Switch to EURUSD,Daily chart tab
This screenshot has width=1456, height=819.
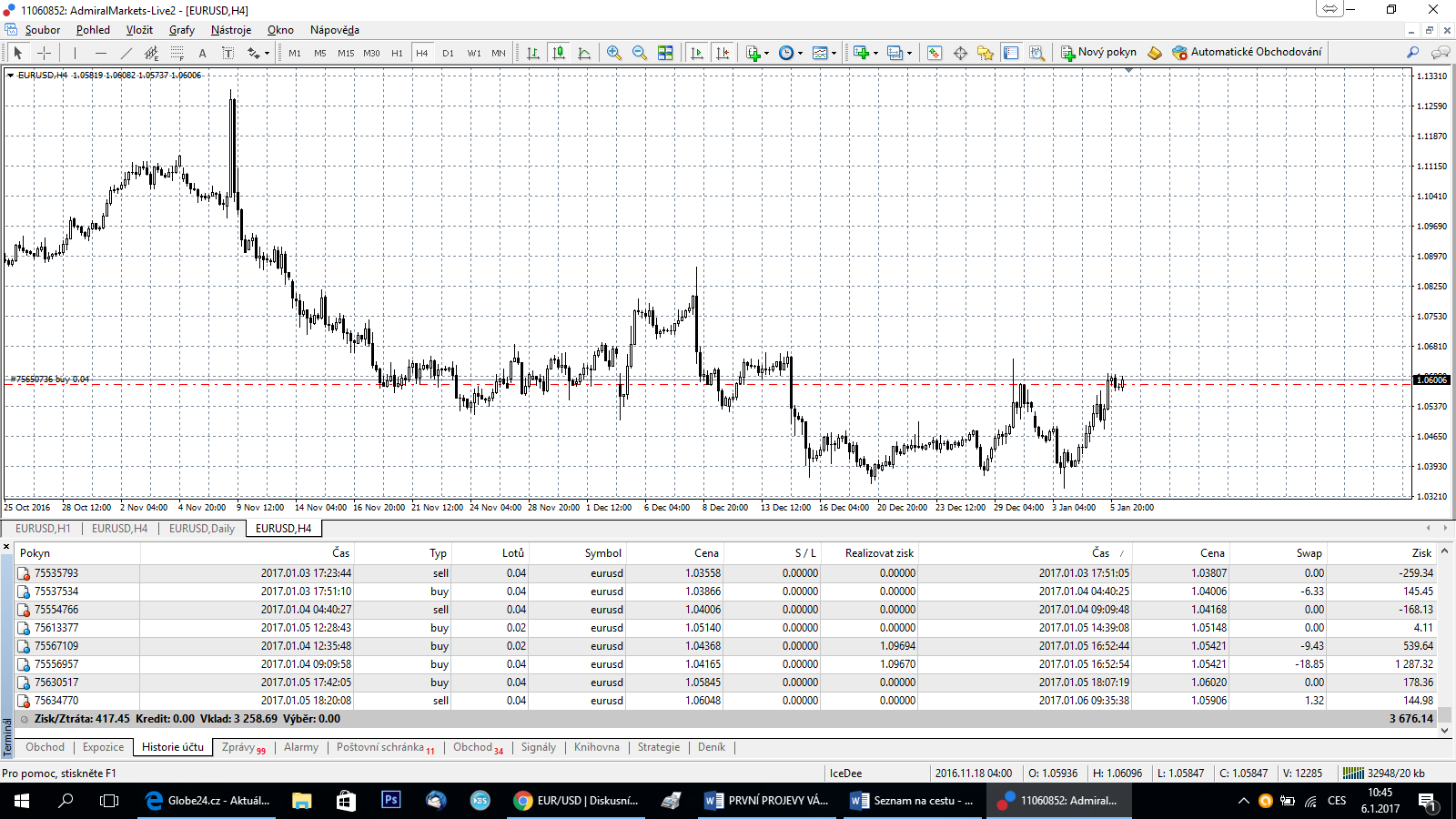pos(201,528)
